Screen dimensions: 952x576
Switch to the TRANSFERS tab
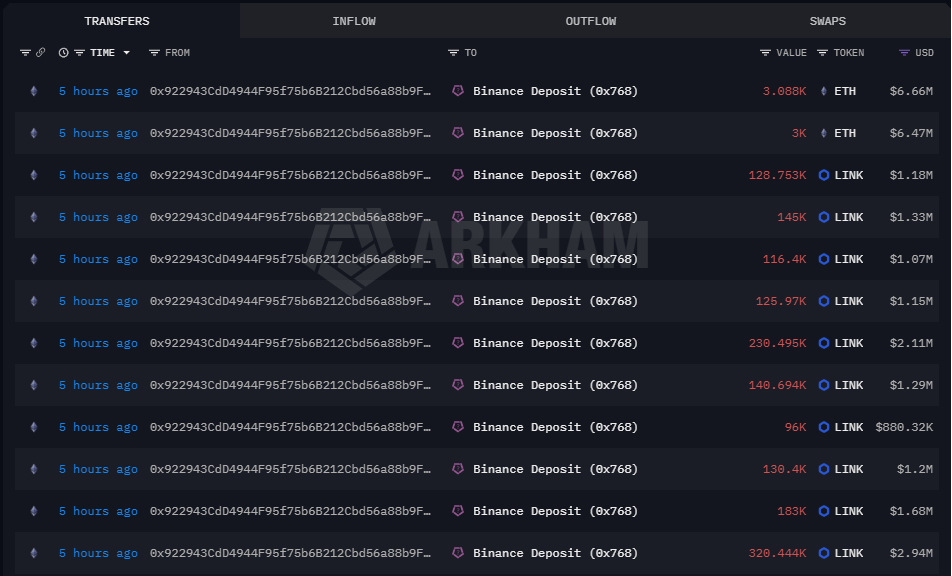coord(117,21)
